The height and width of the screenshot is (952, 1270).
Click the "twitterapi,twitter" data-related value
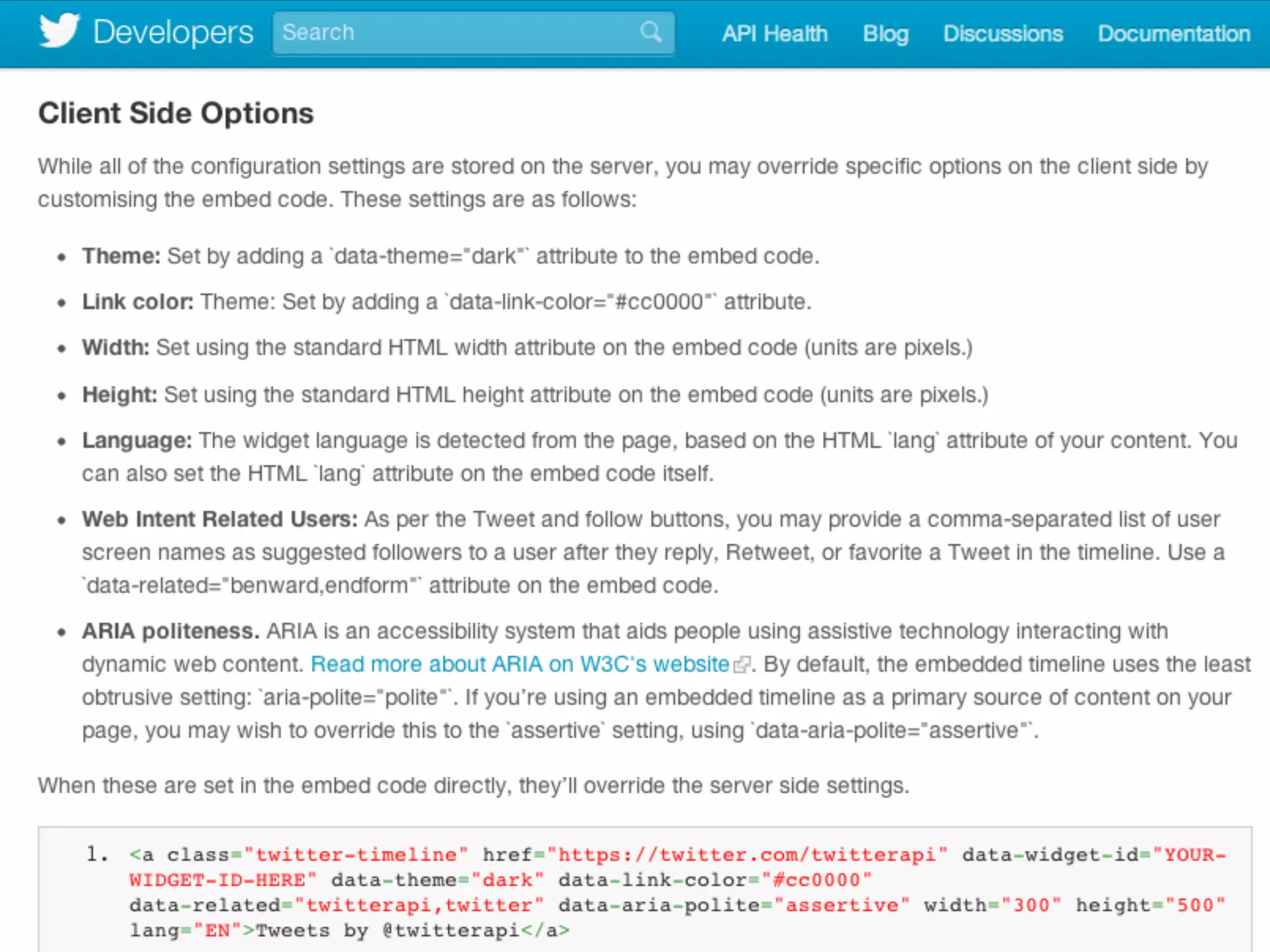click(x=419, y=906)
